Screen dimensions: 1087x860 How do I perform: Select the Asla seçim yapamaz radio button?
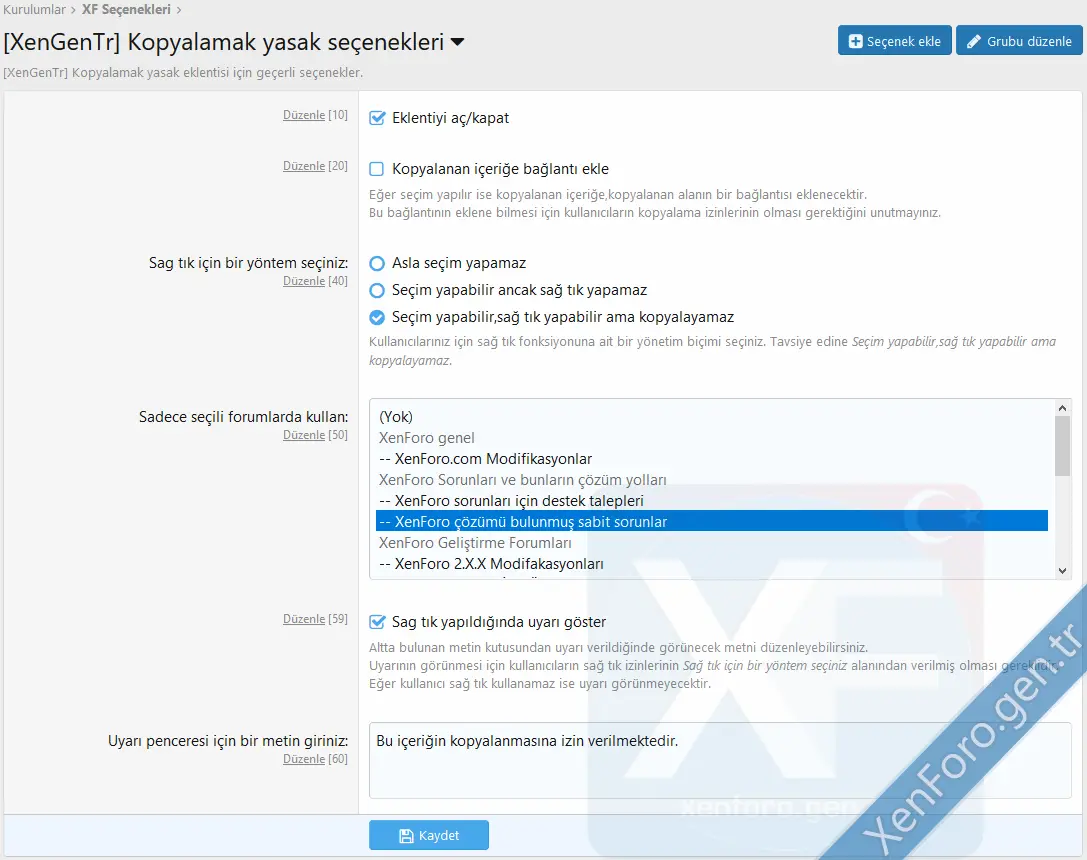click(x=376, y=264)
